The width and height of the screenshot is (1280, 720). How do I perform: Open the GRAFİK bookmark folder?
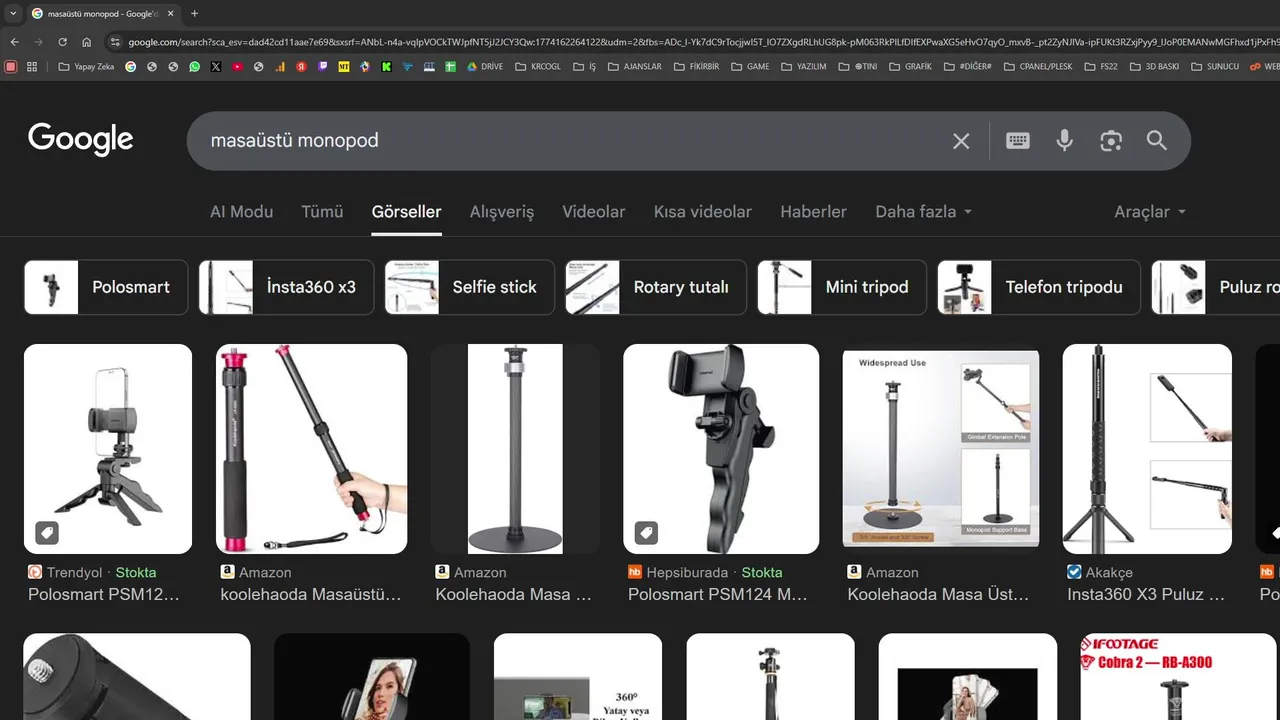pyautogui.click(x=909, y=67)
